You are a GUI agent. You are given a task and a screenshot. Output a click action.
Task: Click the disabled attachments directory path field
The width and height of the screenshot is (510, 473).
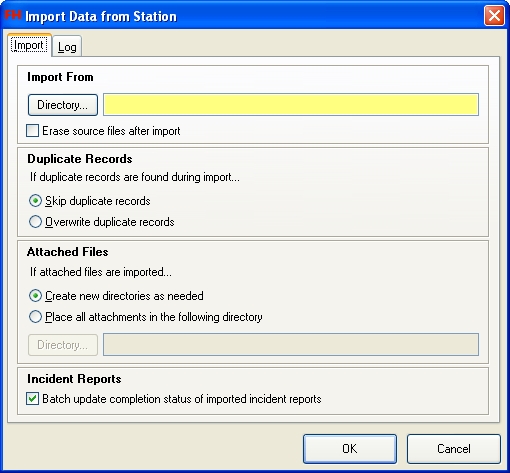coord(291,344)
